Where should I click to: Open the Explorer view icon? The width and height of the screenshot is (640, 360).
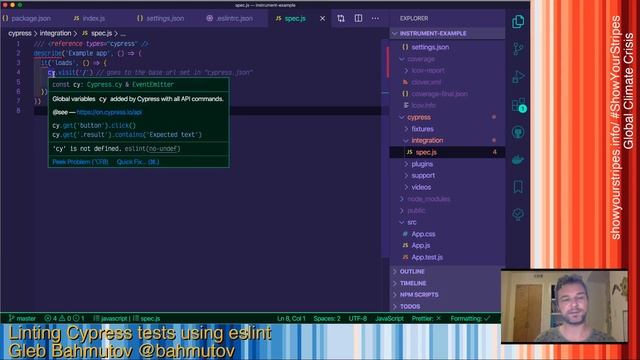click(x=518, y=22)
